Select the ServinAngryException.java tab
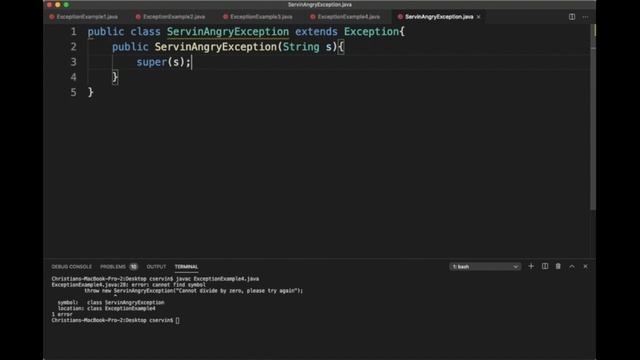Image resolution: width=640 pixels, height=360 pixels. (439, 17)
